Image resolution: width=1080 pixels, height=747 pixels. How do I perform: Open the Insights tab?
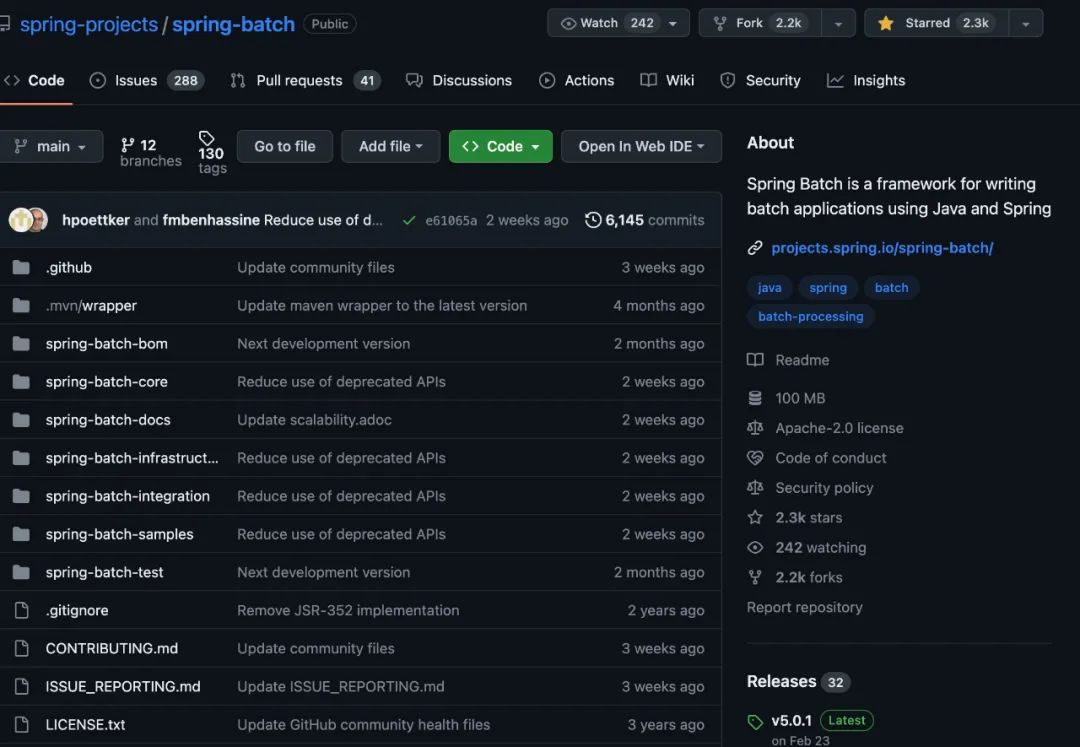866,81
